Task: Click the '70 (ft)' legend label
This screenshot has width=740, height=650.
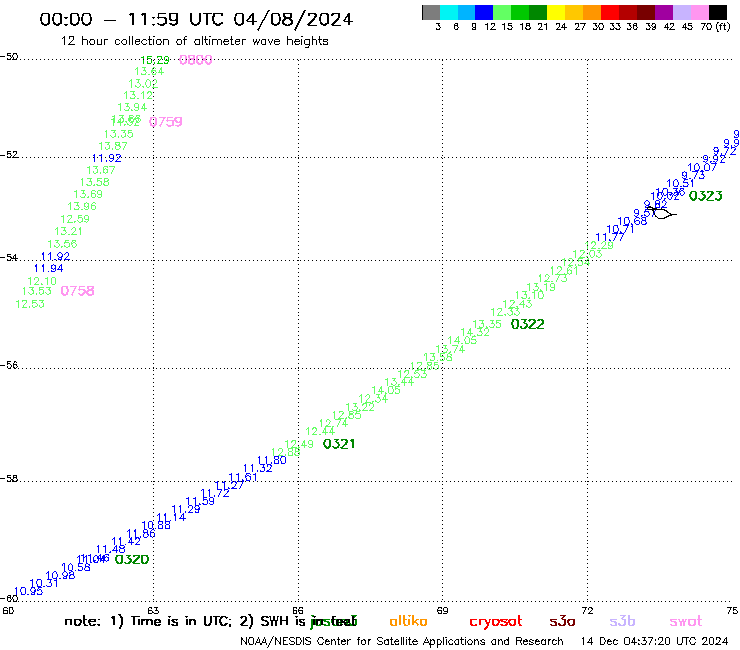Action: pos(715,26)
